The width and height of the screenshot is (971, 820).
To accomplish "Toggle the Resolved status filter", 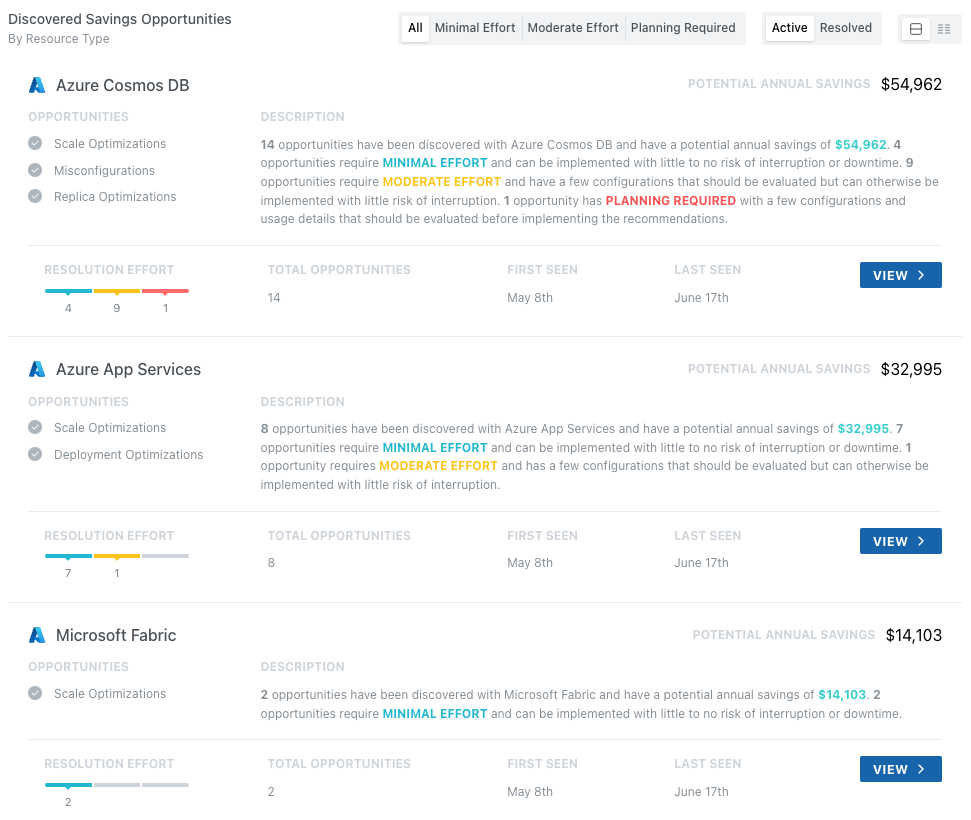I will point(846,28).
